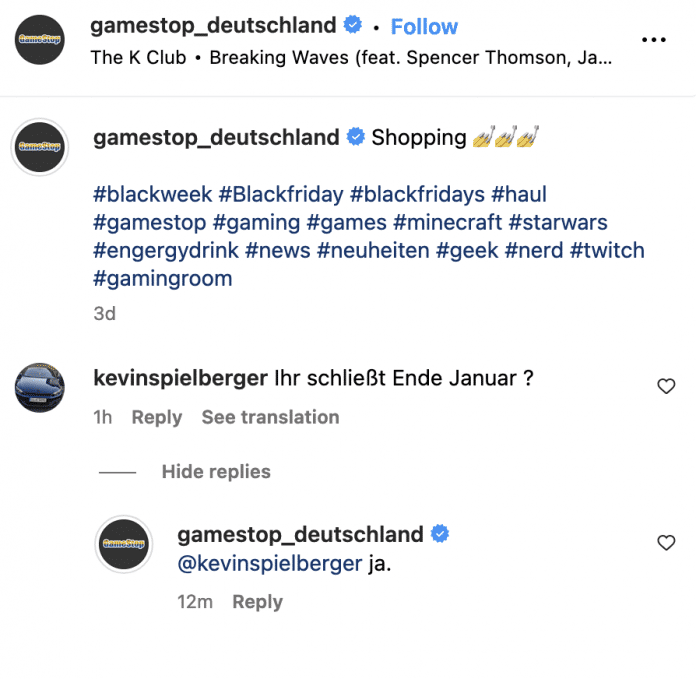Open the #blackweek hashtag

152,194
